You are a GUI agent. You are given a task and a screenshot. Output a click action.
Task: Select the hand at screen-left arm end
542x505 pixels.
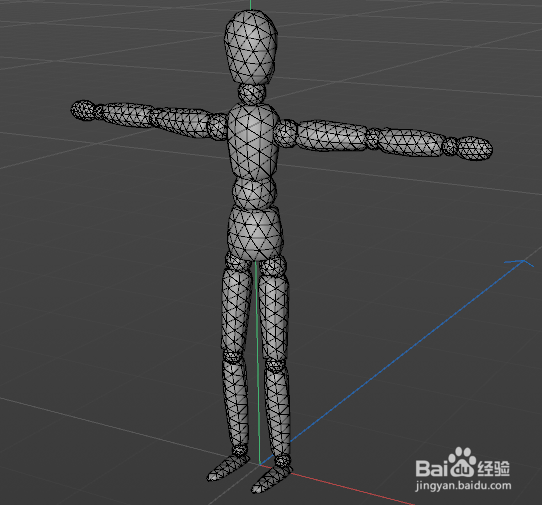coord(83,110)
